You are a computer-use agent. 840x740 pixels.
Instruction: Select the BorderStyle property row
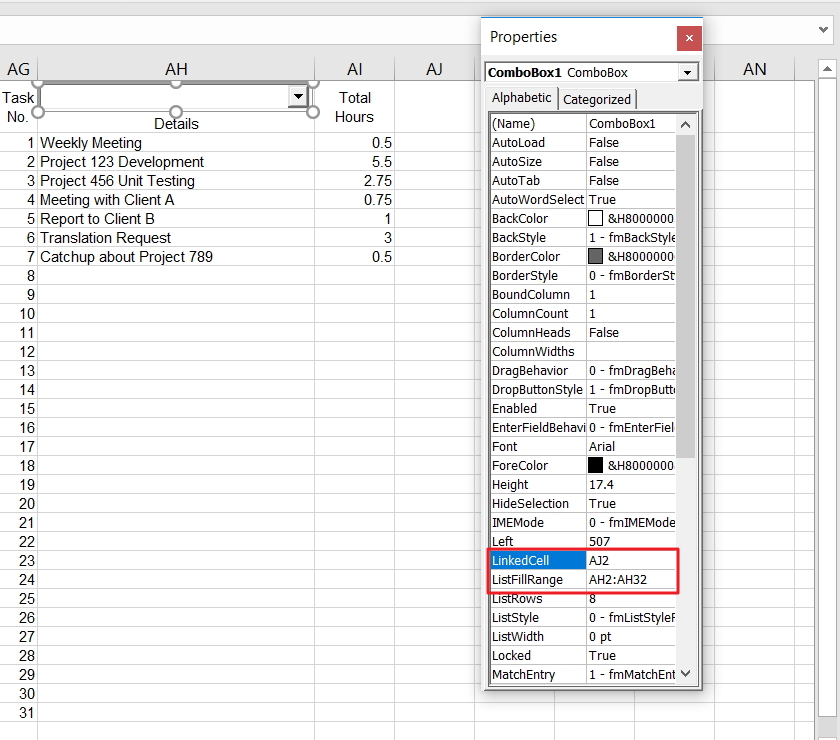pyautogui.click(x=582, y=276)
